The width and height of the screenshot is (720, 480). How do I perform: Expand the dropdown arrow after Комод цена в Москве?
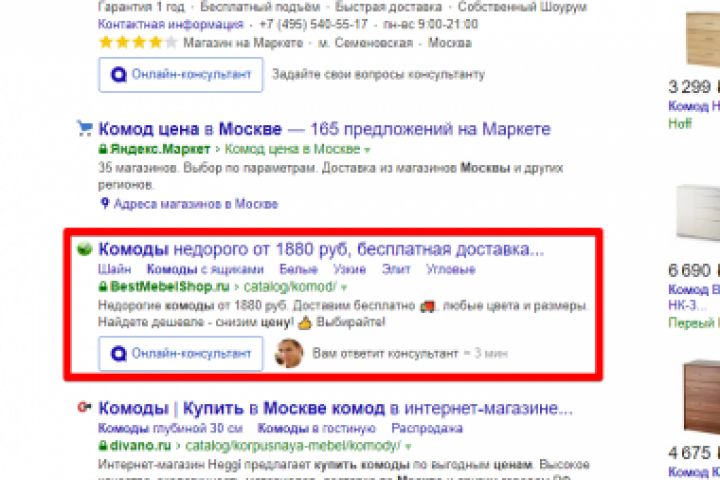tap(367, 150)
